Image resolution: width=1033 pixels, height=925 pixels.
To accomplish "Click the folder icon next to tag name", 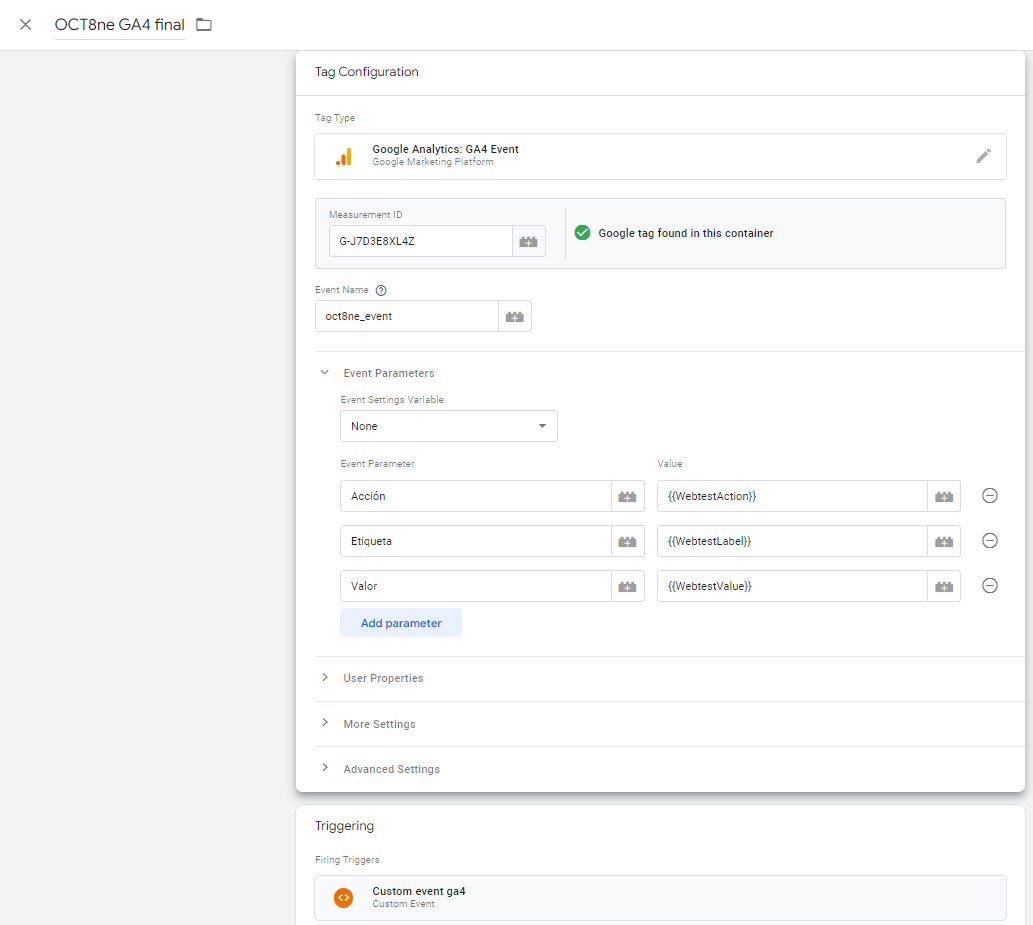I will pyautogui.click(x=204, y=24).
